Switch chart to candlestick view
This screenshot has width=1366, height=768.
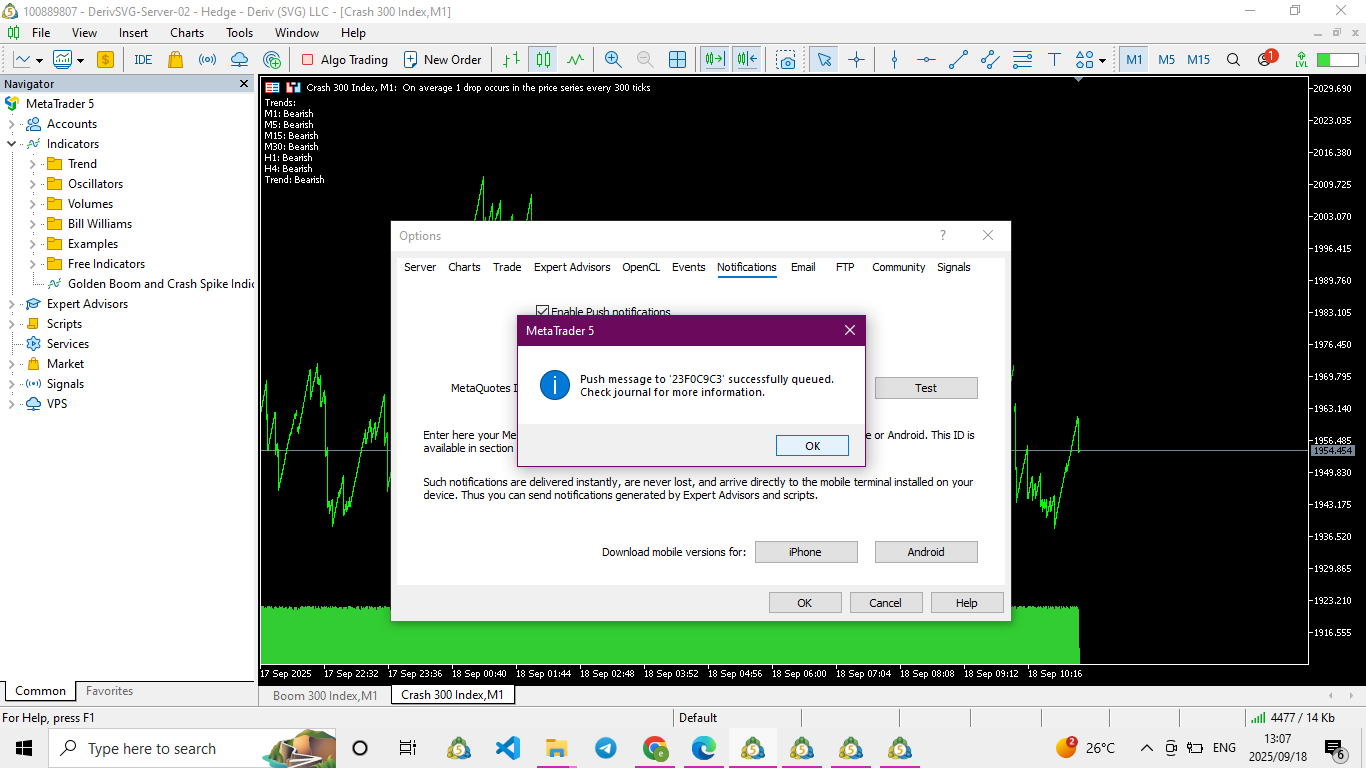[x=543, y=60]
